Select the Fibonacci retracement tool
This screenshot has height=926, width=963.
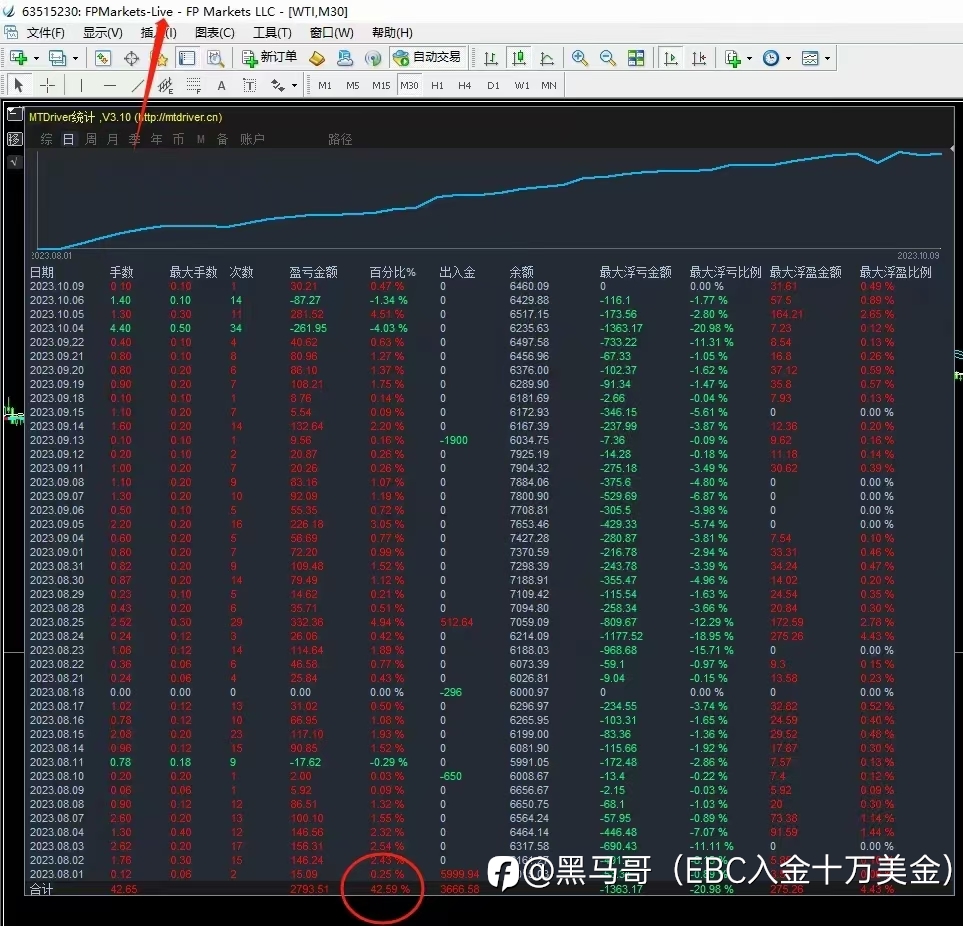coord(193,85)
